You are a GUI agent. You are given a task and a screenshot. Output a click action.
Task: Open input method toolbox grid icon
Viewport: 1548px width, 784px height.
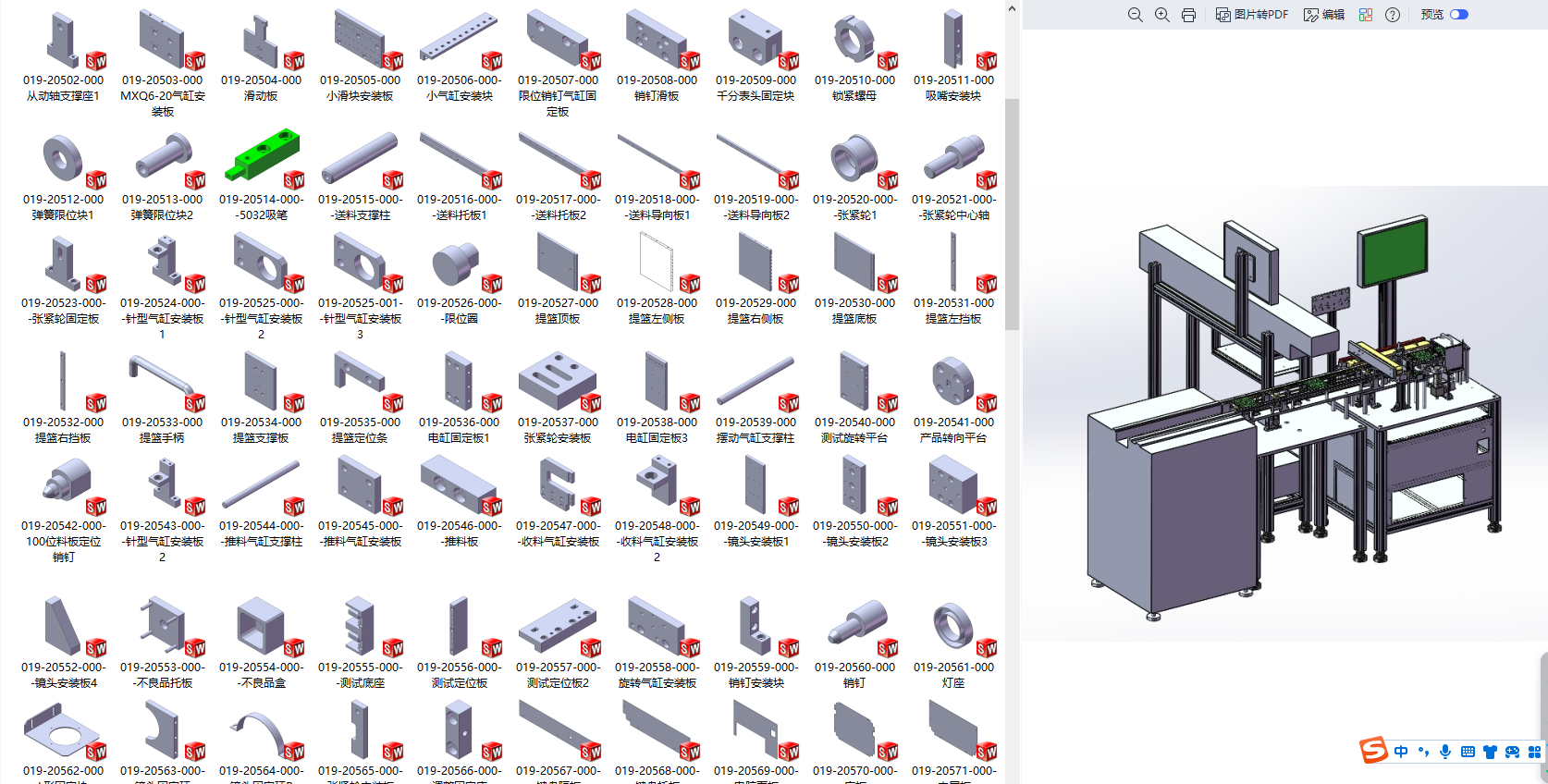click(1534, 752)
